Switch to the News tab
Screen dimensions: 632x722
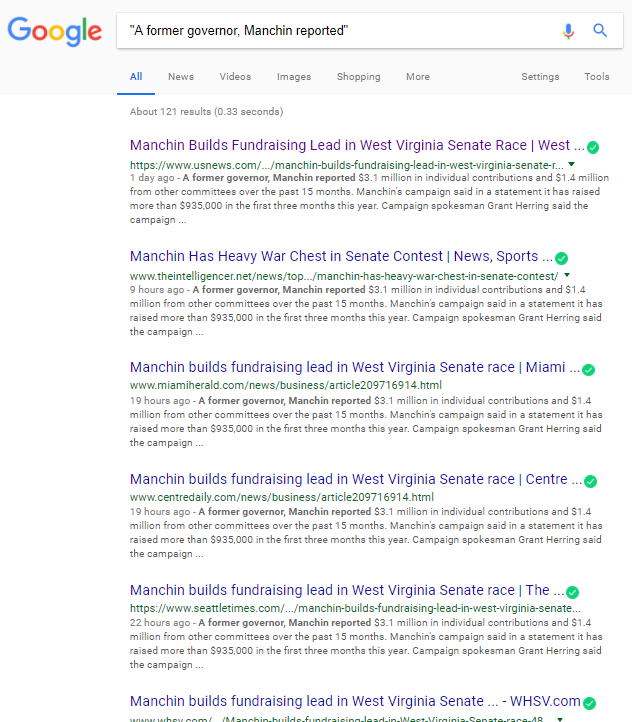tap(181, 76)
